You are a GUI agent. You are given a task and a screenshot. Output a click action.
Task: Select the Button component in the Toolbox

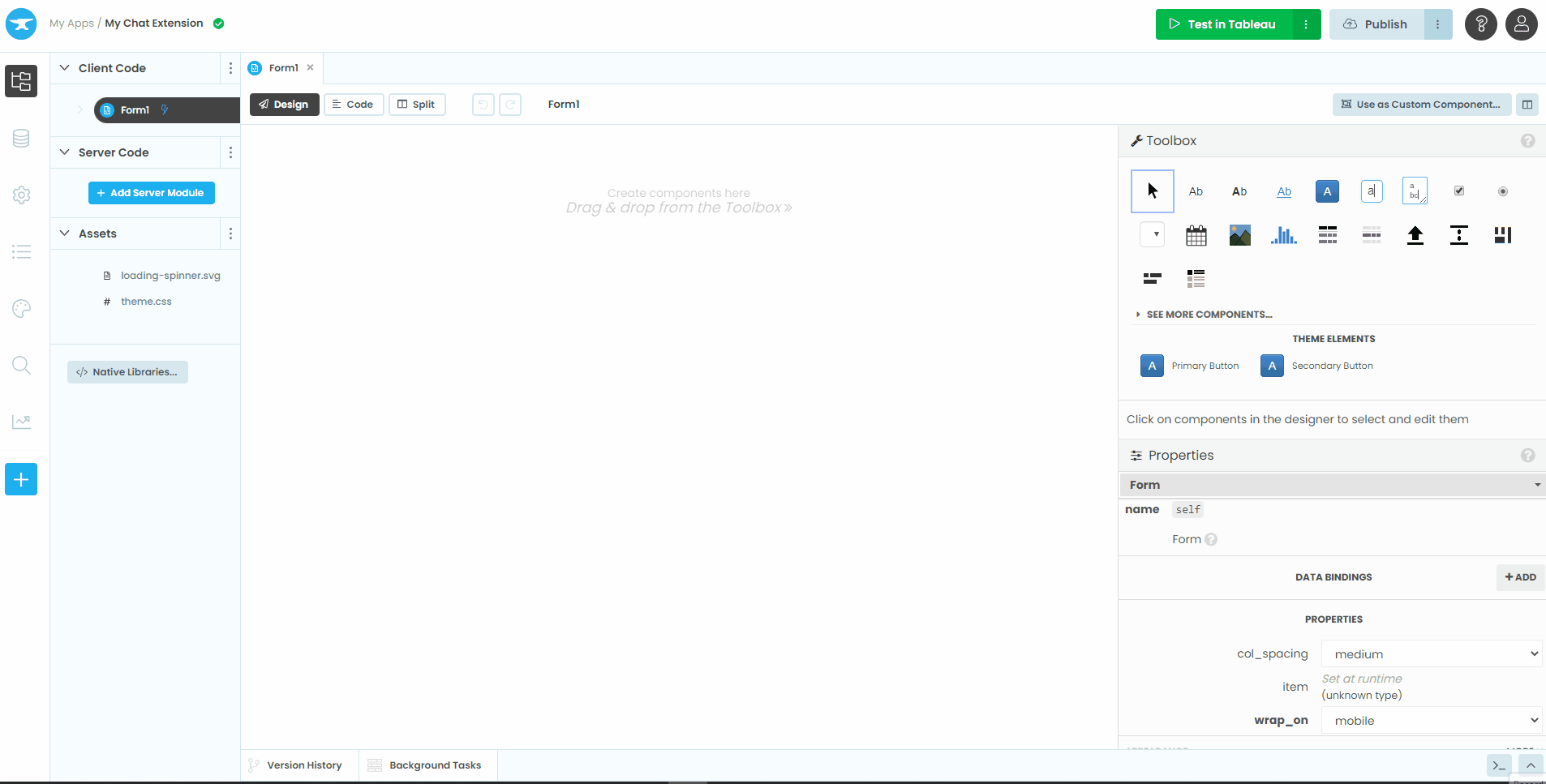(1327, 191)
